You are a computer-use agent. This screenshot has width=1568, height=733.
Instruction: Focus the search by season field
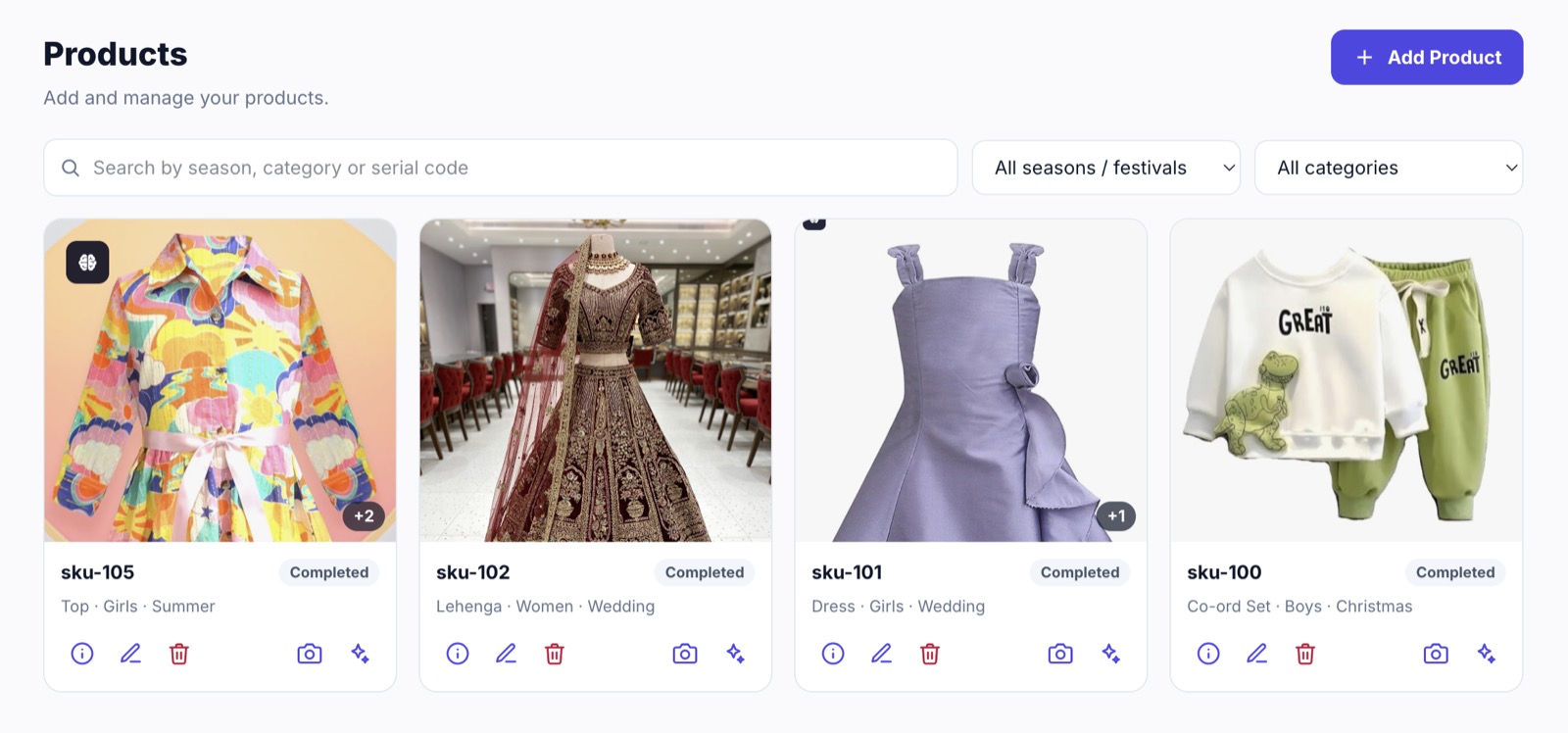(x=501, y=168)
